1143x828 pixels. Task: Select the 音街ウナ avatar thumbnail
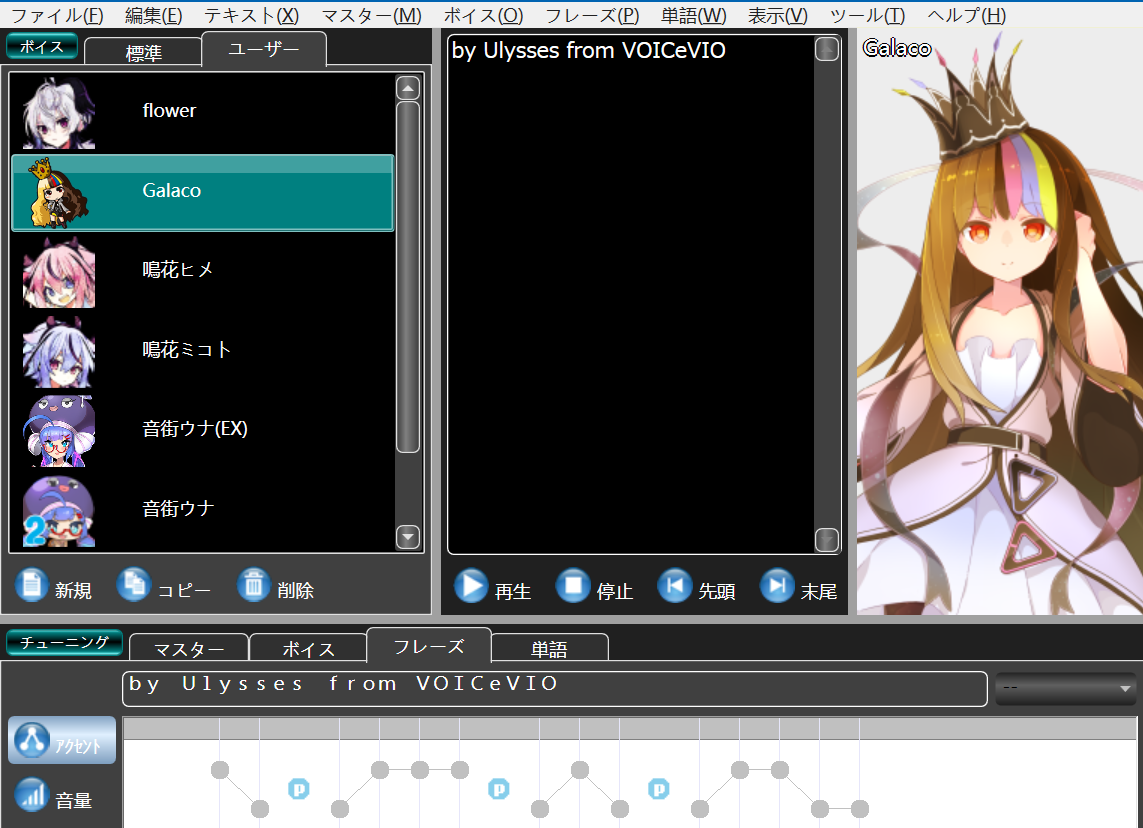click(59, 510)
